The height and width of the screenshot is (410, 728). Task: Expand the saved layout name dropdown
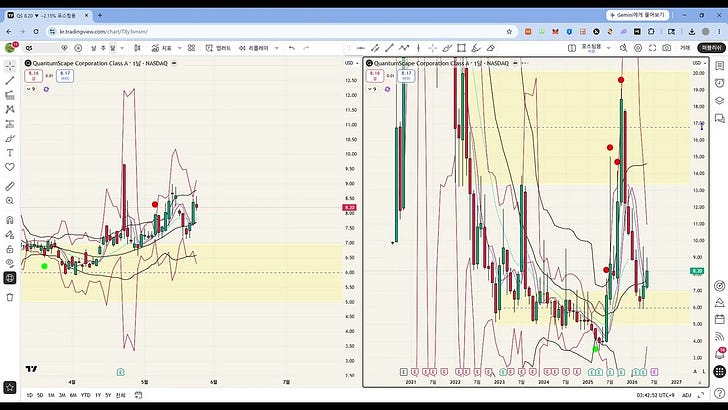tap(608, 48)
